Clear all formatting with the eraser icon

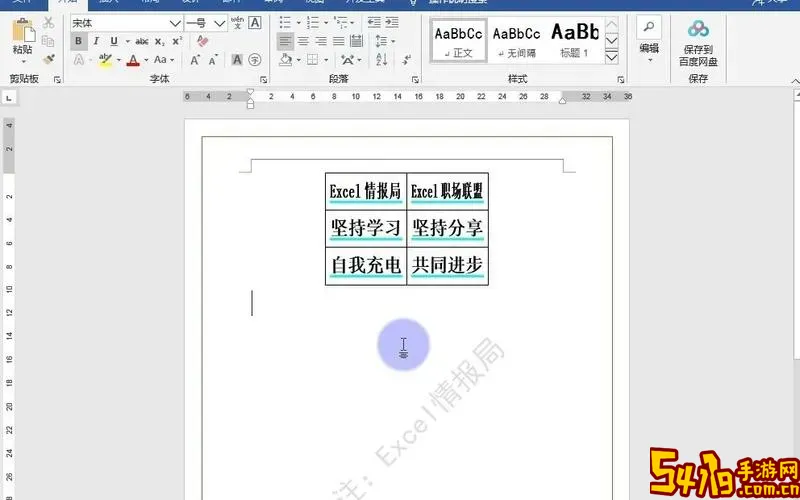[x=203, y=41]
